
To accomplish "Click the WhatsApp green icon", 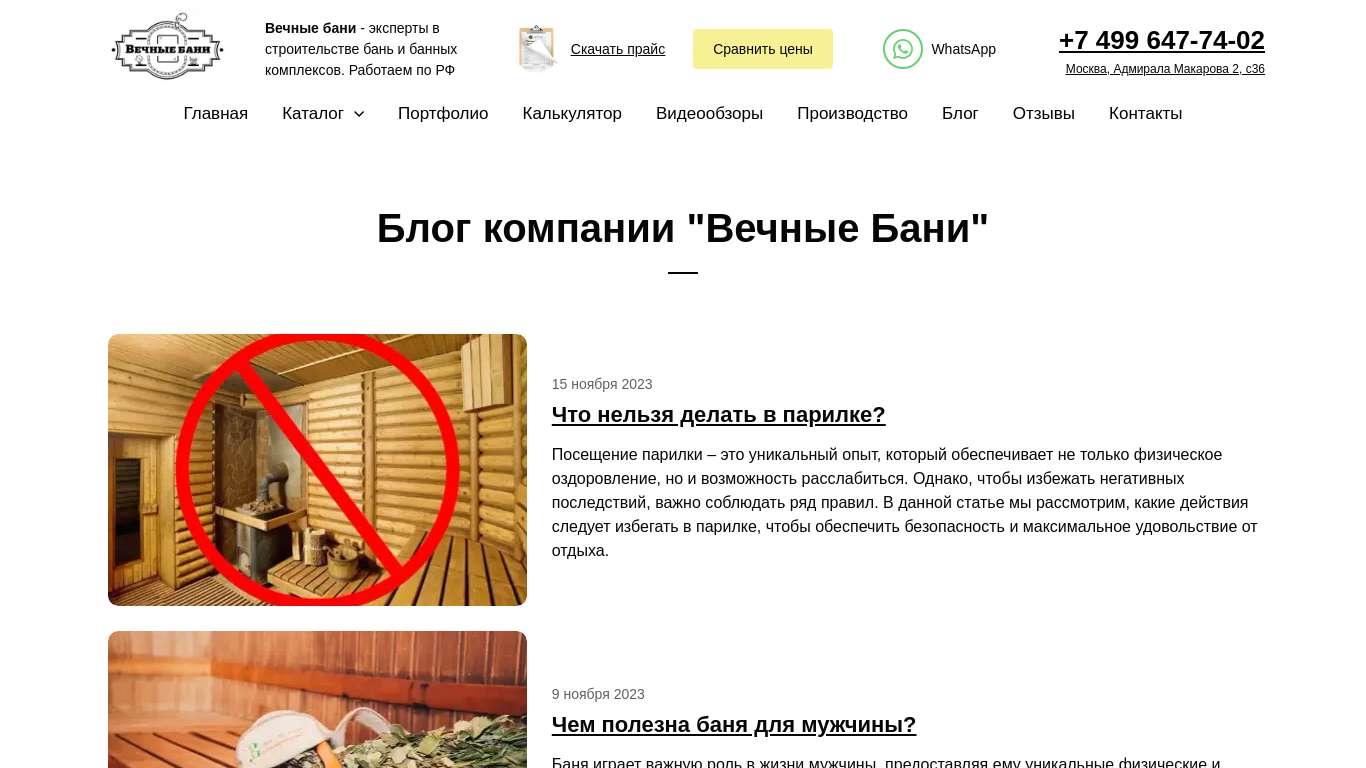I will [902, 49].
